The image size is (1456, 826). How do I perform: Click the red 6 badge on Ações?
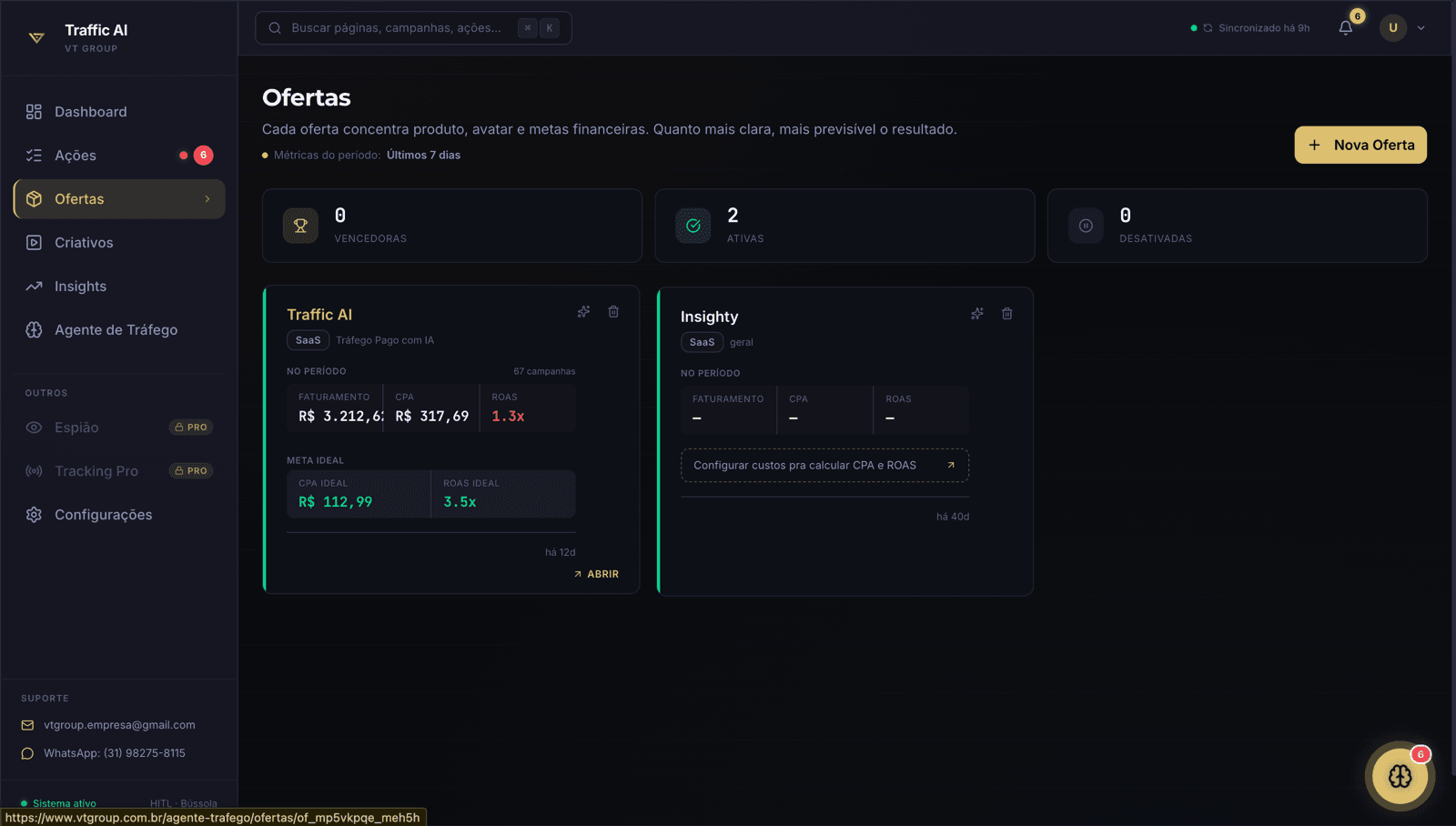pos(204,156)
